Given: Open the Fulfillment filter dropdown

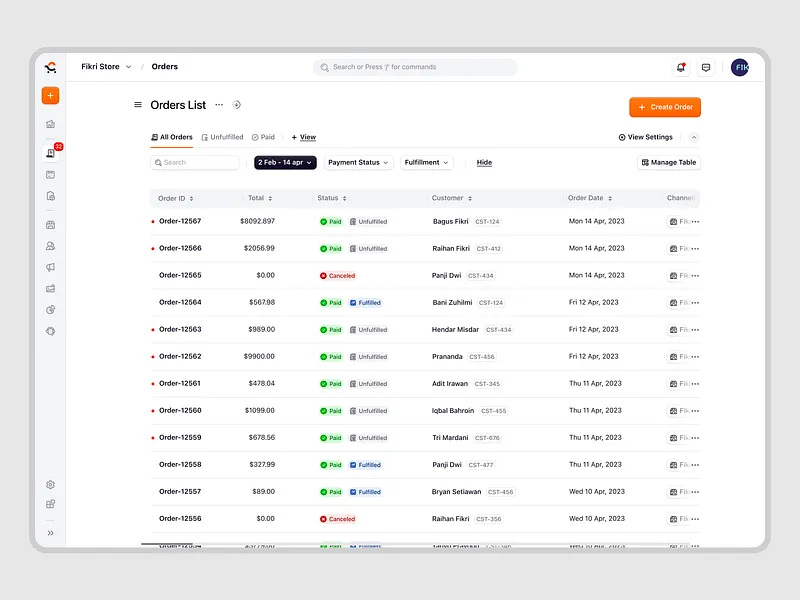Looking at the screenshot, I should click(426, 162).
